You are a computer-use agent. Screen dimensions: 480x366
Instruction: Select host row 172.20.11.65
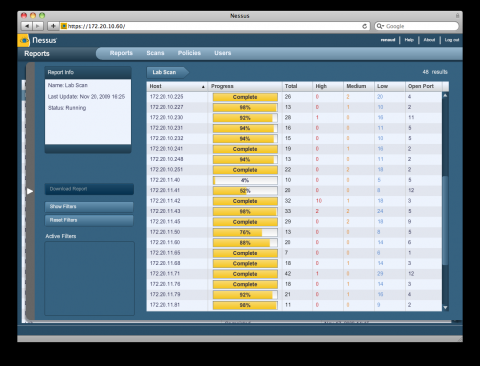294,253
